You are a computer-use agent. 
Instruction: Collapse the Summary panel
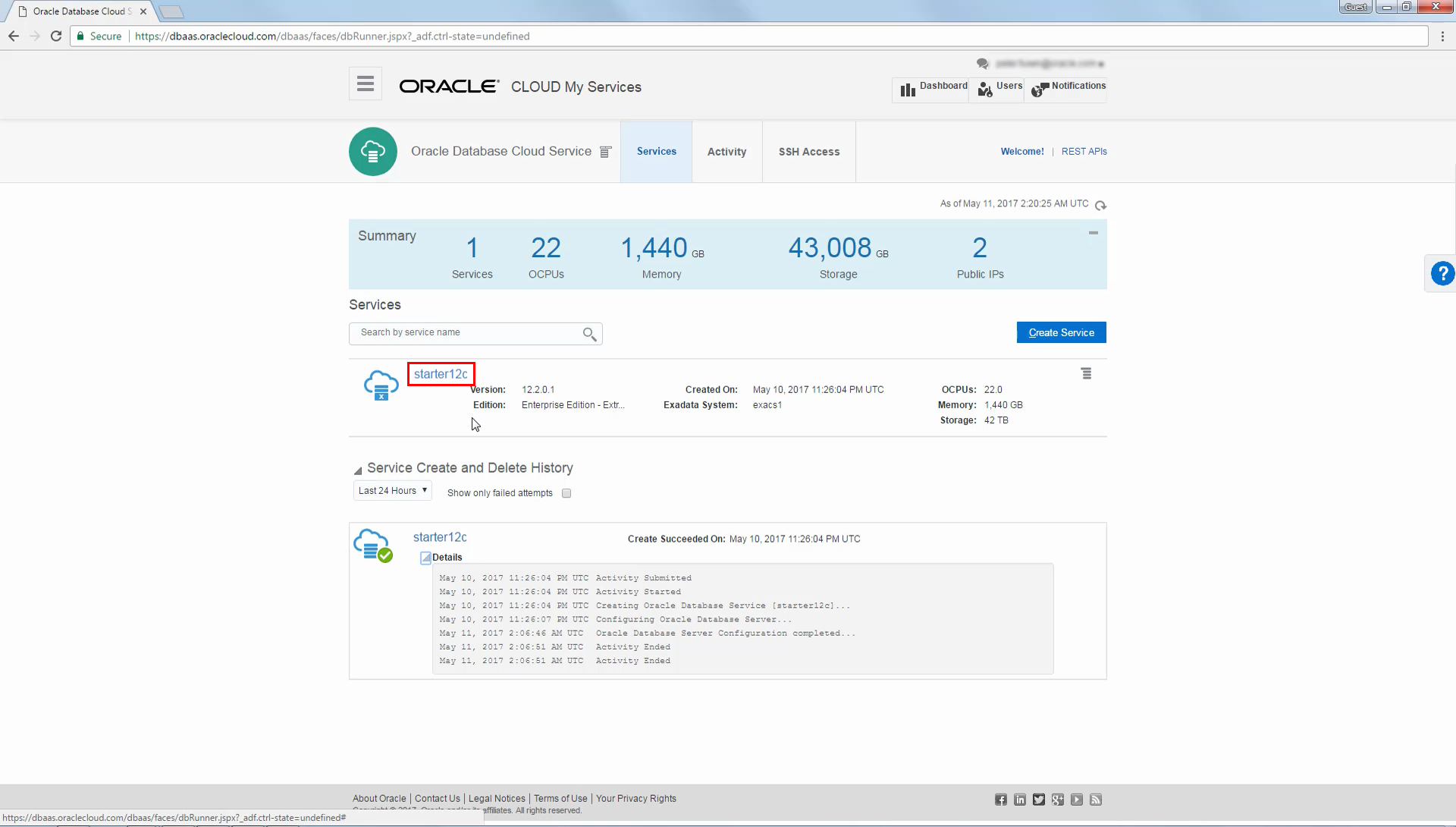[1094, 233]
